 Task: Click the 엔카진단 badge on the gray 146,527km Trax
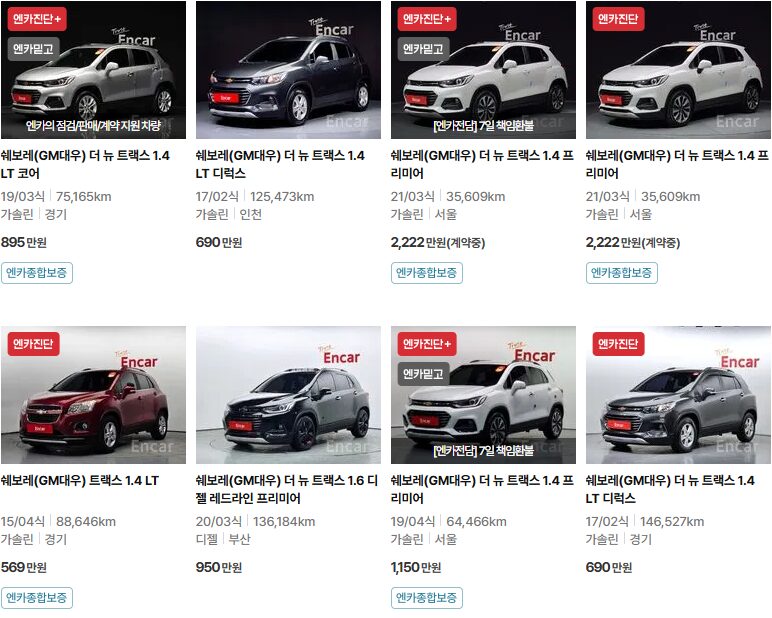618,344
